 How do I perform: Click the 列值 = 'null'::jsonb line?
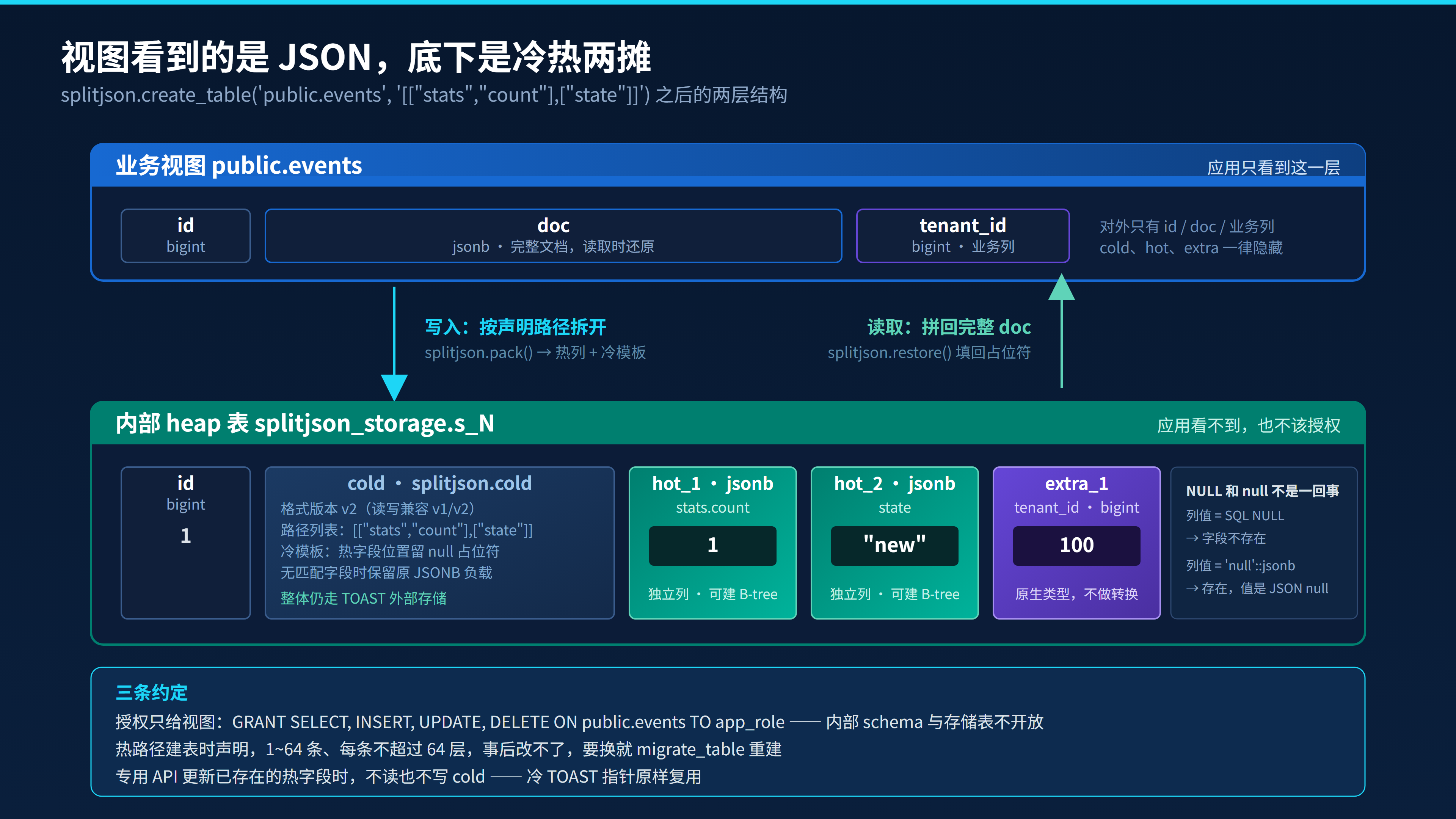pyautogui.click(x=1240, y=565)
